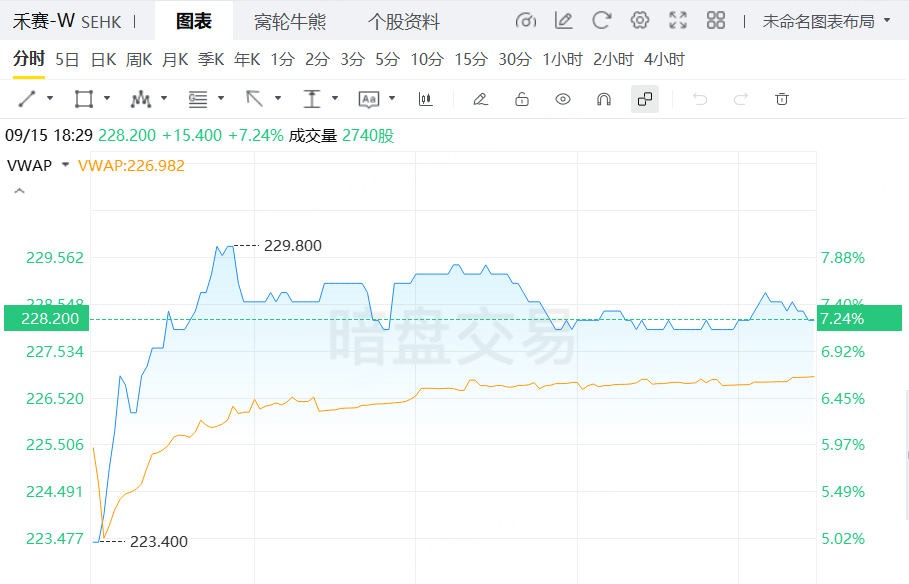Open chart settings gear icon
This screenshot has width=909, height=584.
640,21
